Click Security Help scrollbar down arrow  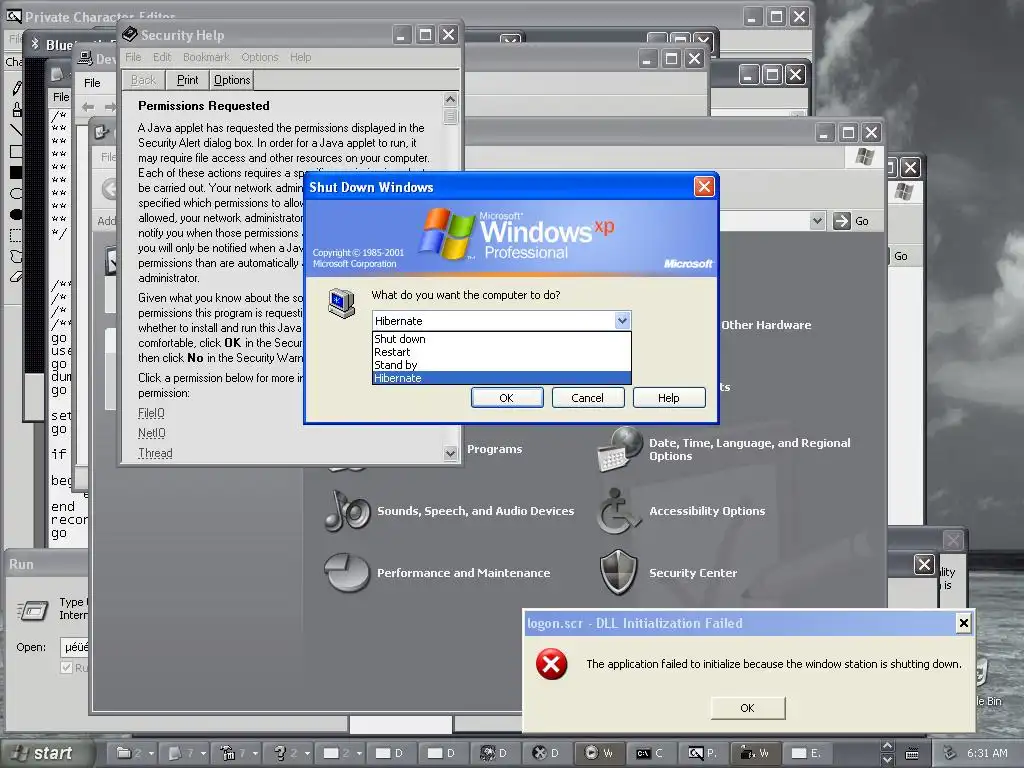[450, 453]
